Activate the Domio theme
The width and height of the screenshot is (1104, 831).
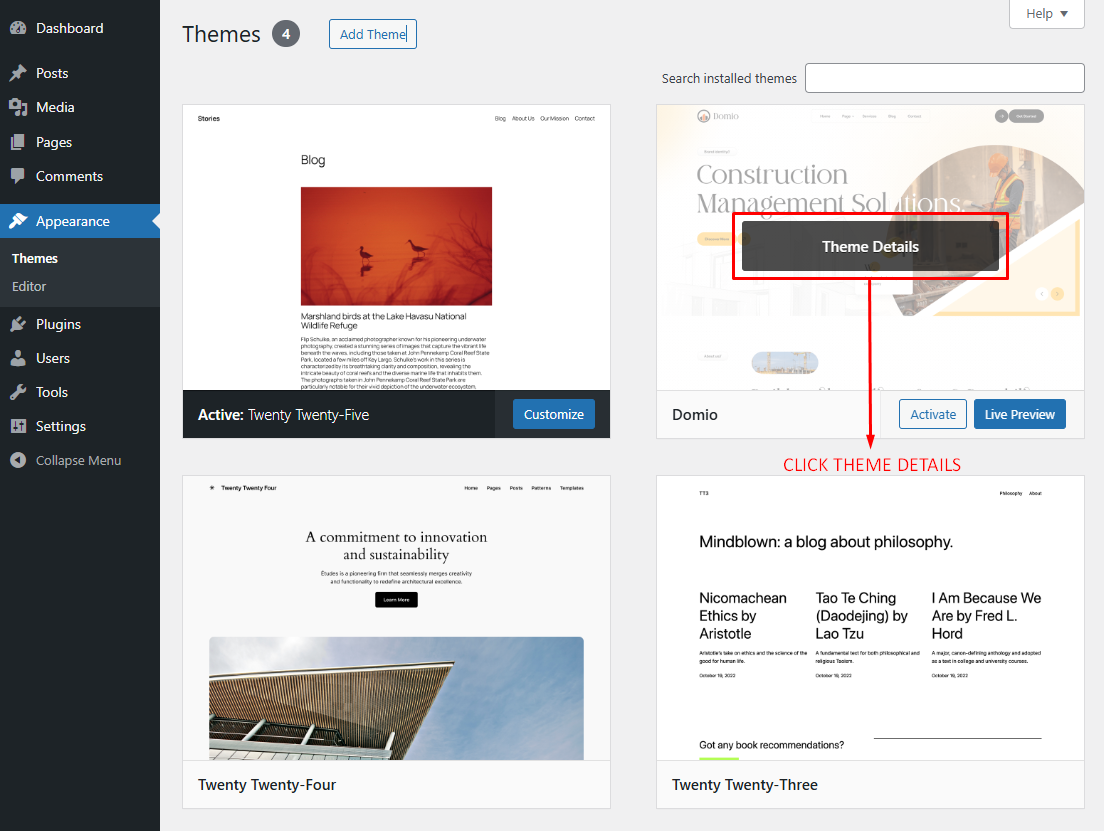point(933,414)
